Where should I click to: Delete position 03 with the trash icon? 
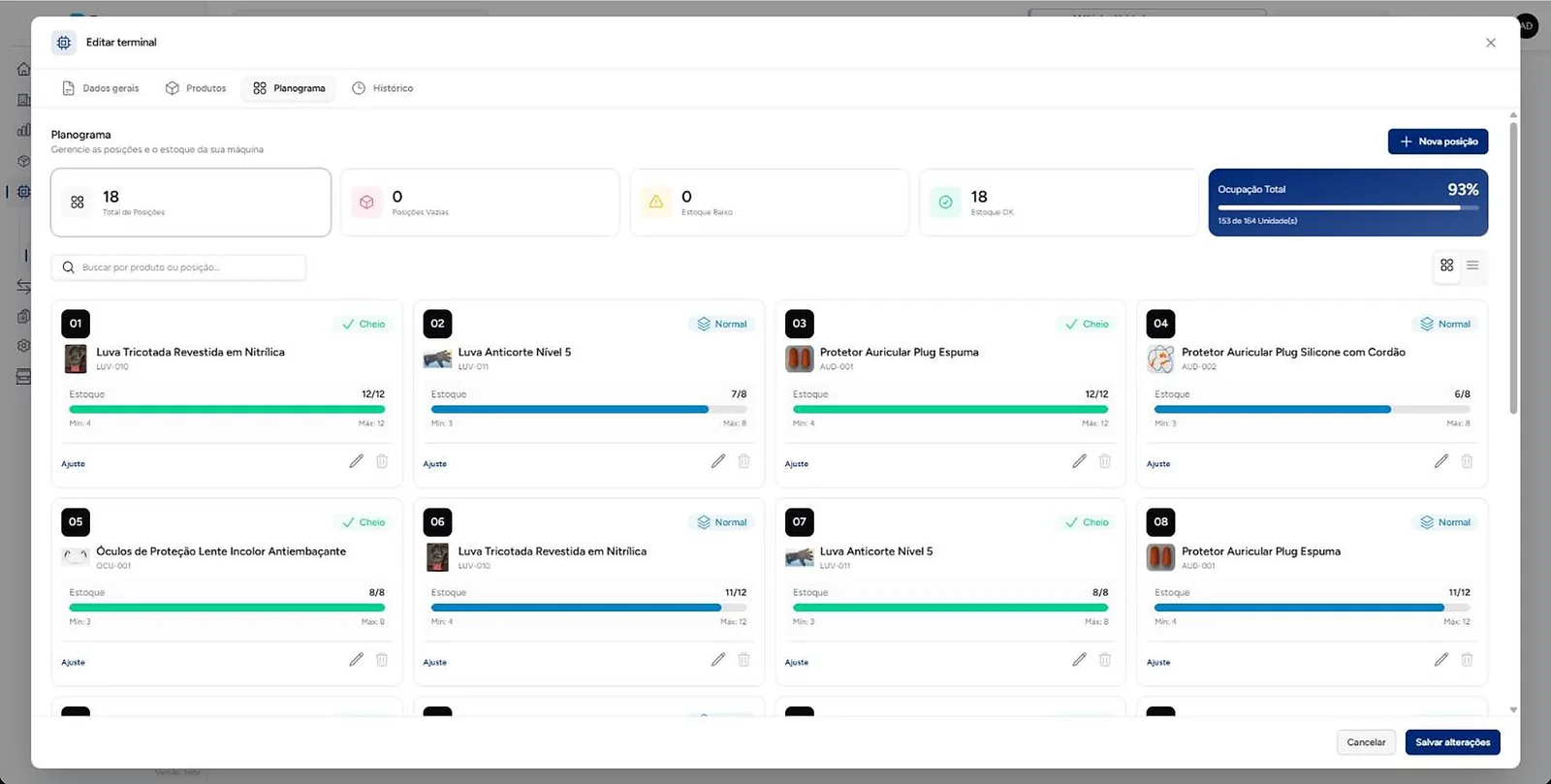click(1105, 461)
